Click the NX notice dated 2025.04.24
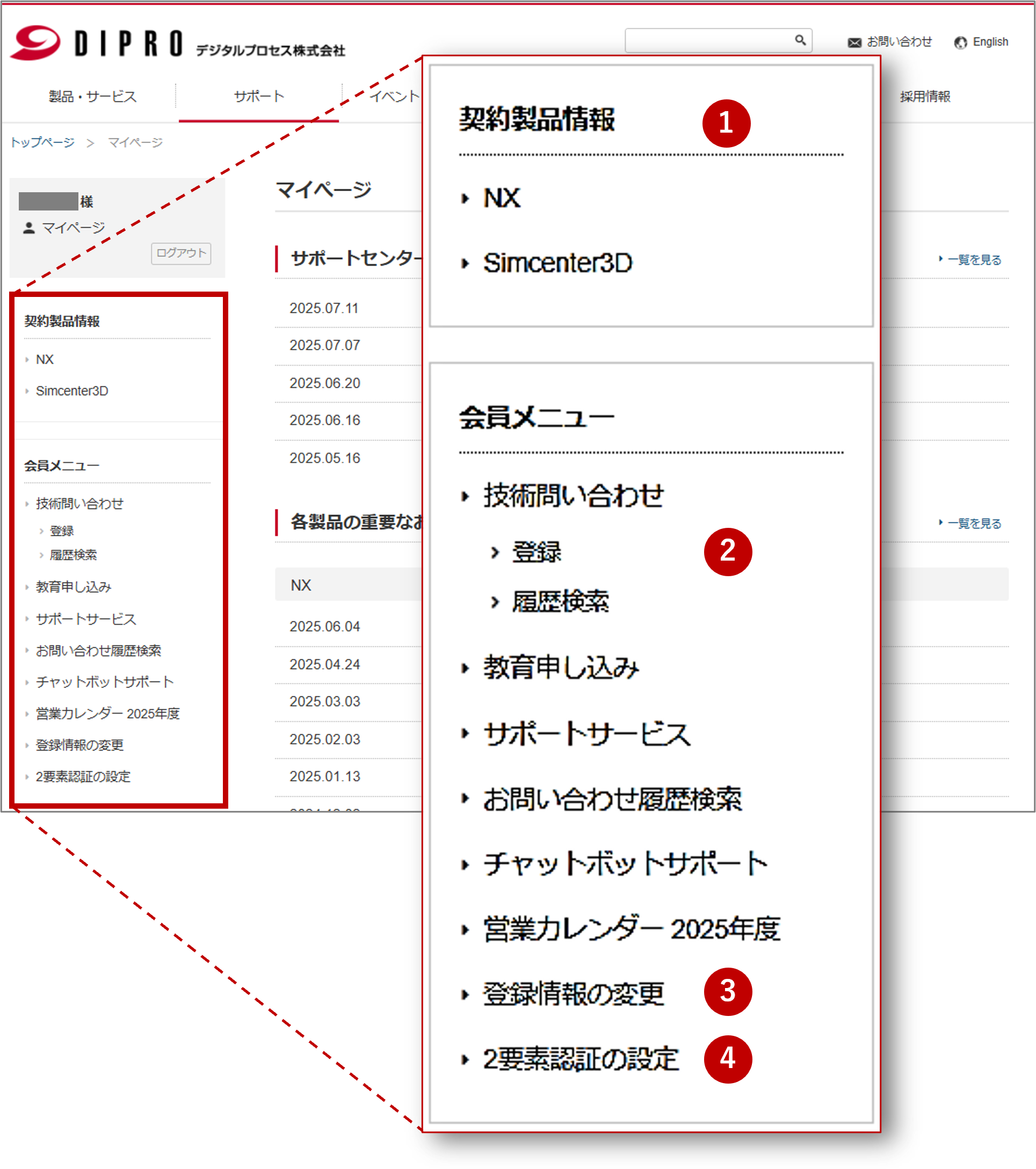The height and width of the screenshot is (1169, 1036). click(325, 664)
